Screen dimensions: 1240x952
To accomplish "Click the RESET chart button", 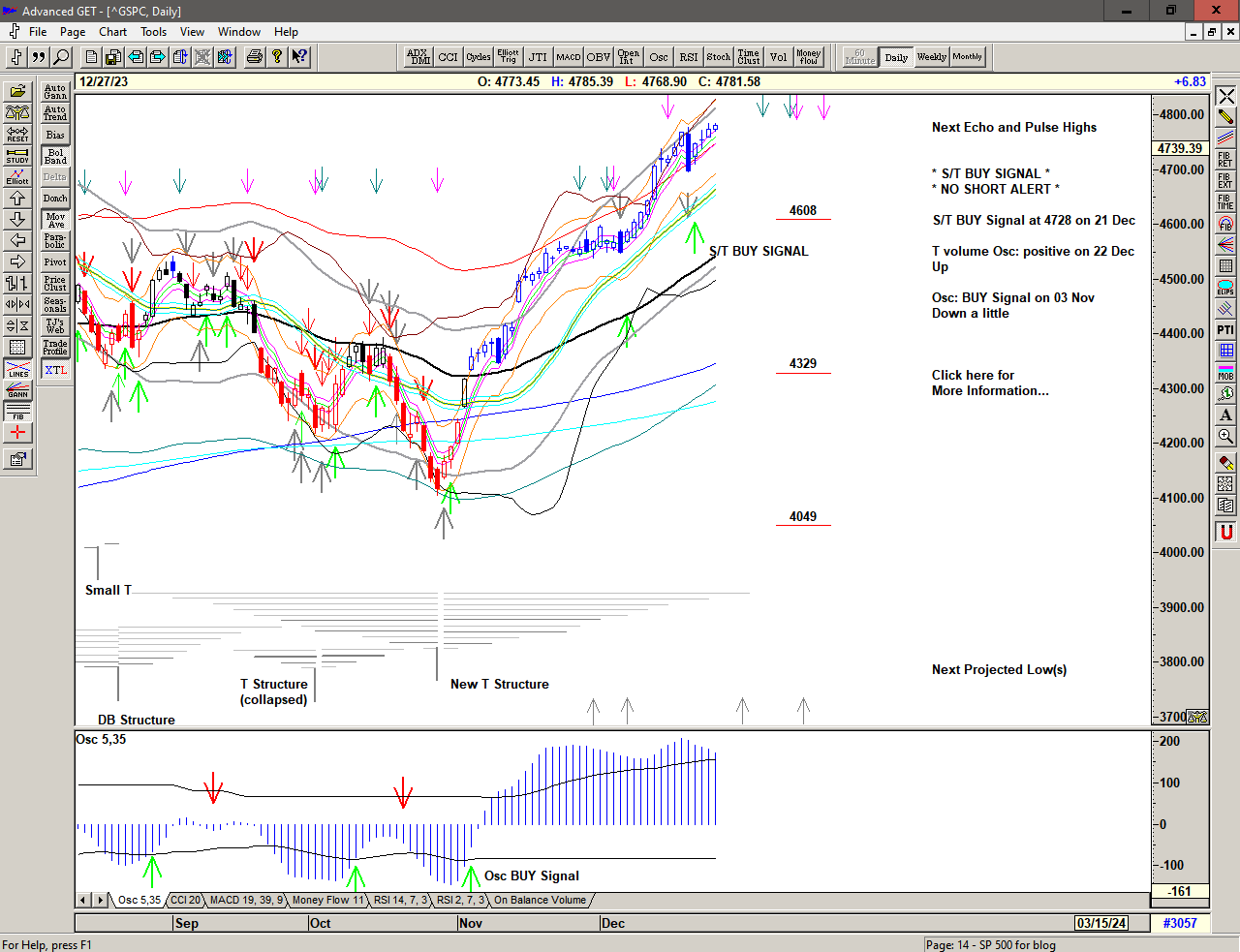I will [17, 134].
